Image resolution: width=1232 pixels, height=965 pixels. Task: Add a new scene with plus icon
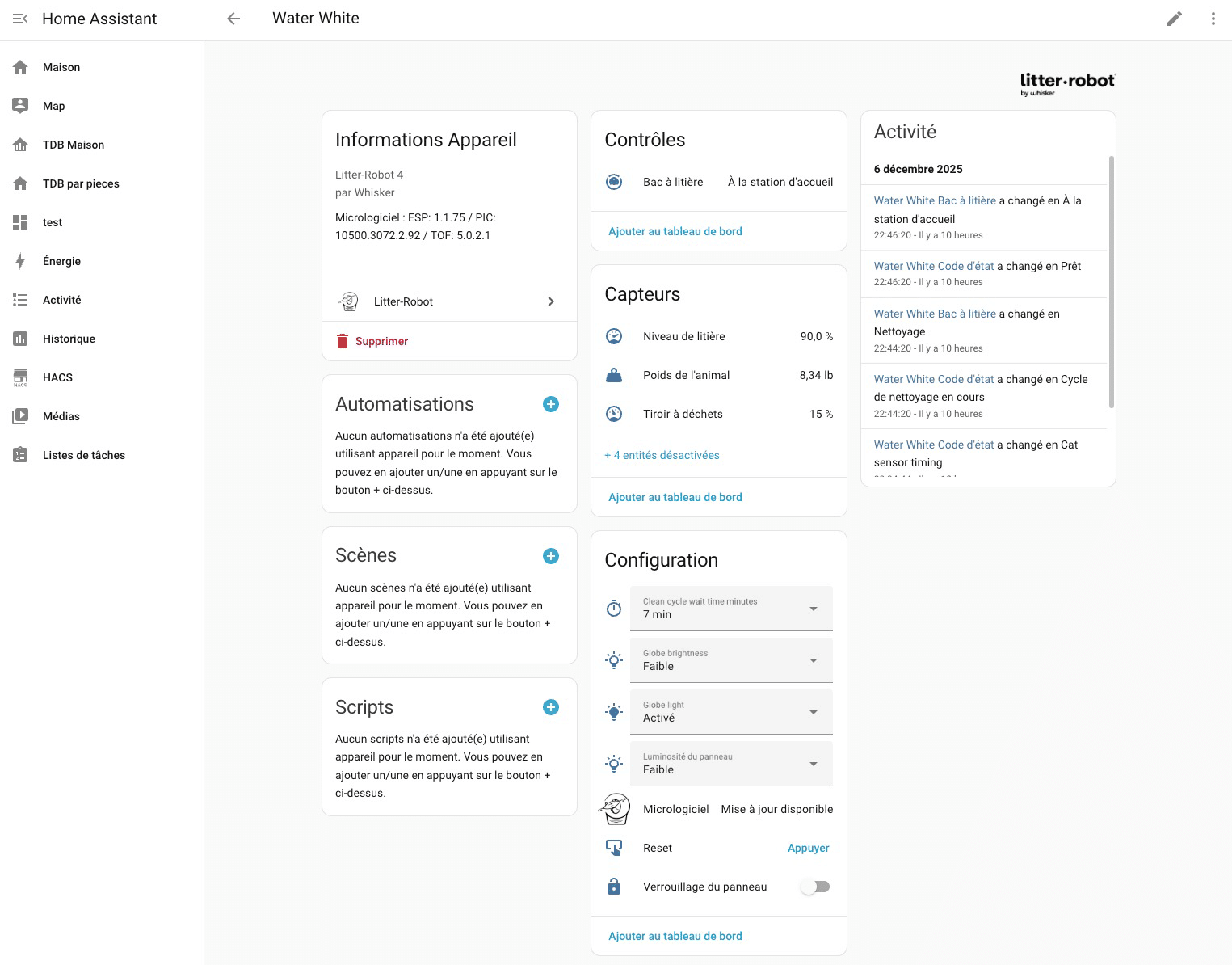pyautogui.click(x=551, y=556)
